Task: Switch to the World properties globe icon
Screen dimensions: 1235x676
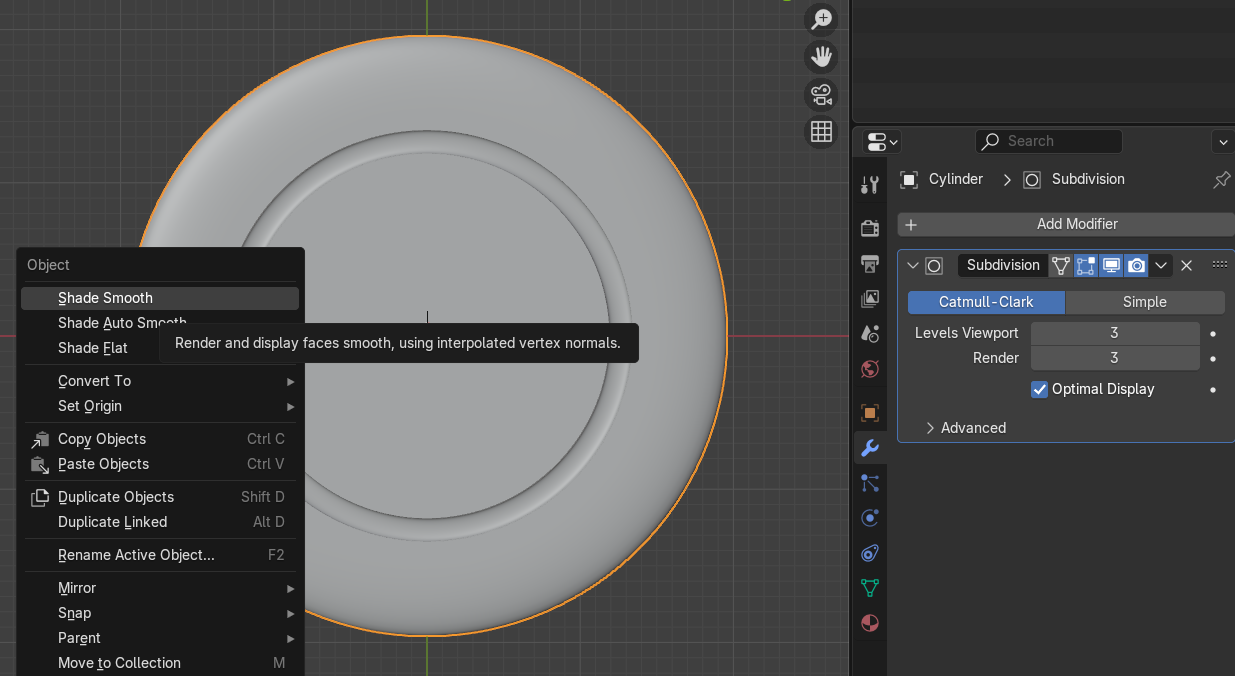Action: coord(870,369)
